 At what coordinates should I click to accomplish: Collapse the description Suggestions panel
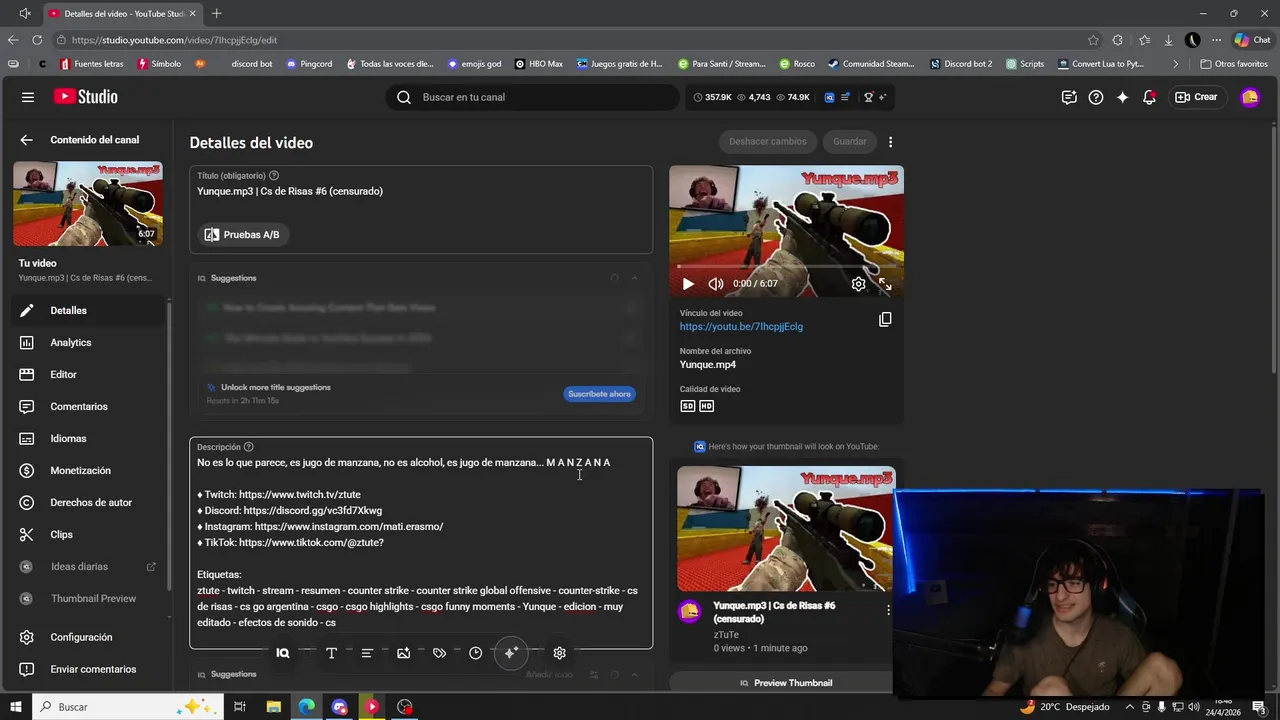point(634,675)
